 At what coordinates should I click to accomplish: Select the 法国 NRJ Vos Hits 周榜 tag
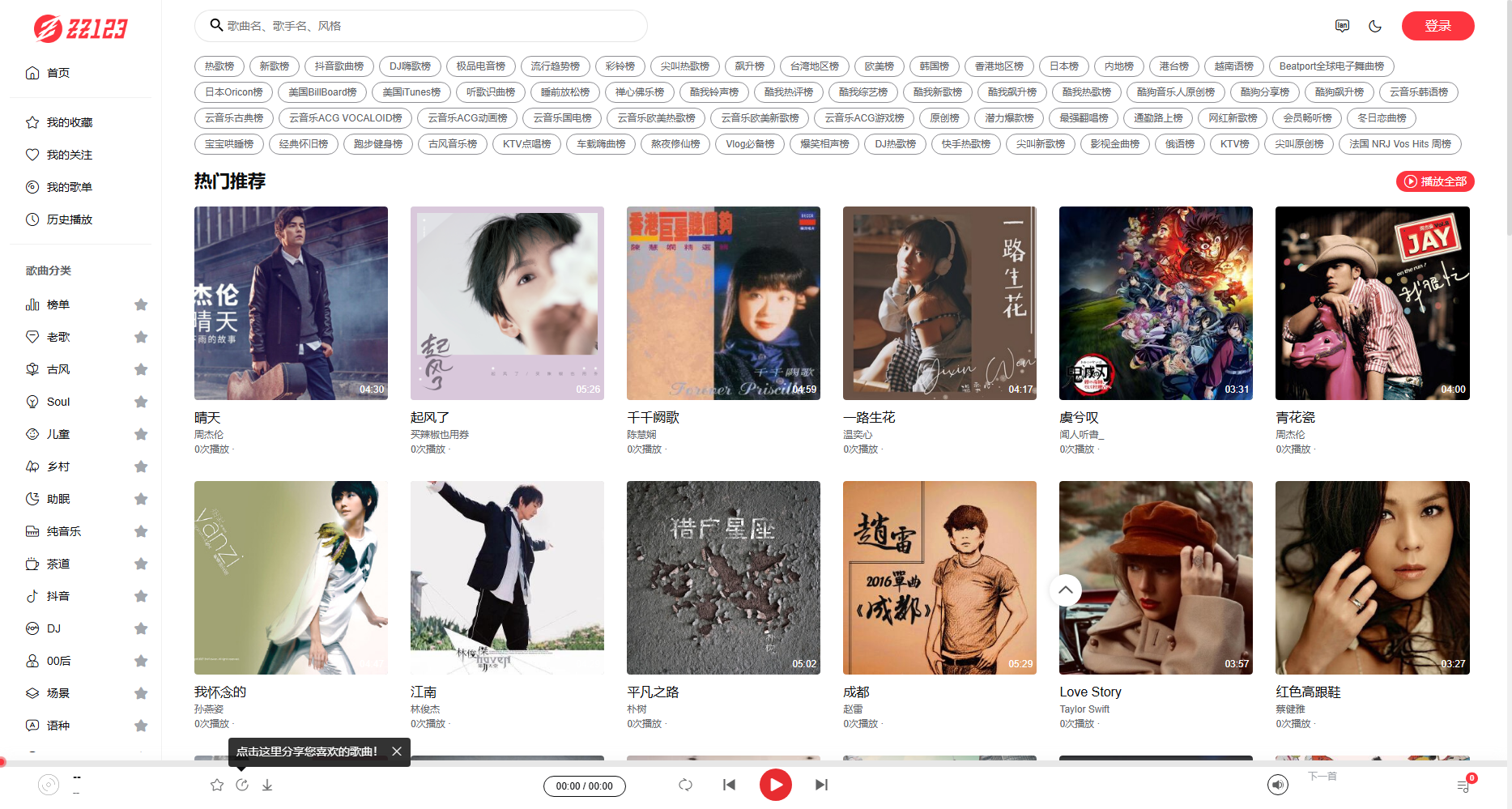click(x=1400, y=144)
